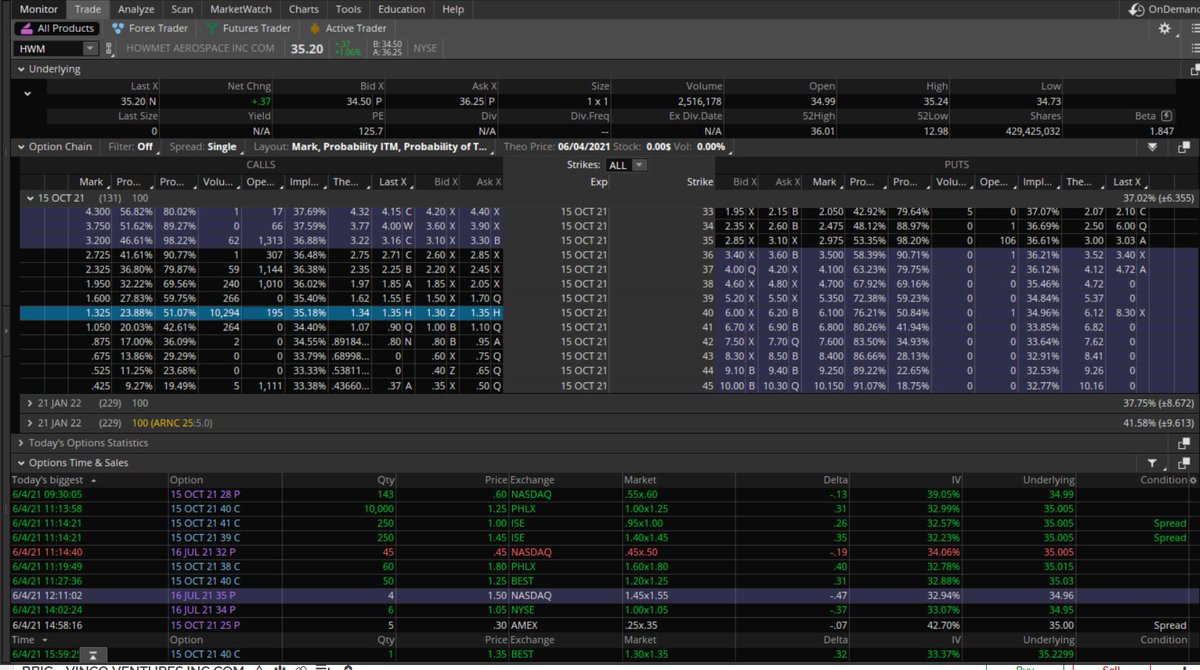Switch to Active Trader tab
The image size is (1200, 670).
[349, 29]
